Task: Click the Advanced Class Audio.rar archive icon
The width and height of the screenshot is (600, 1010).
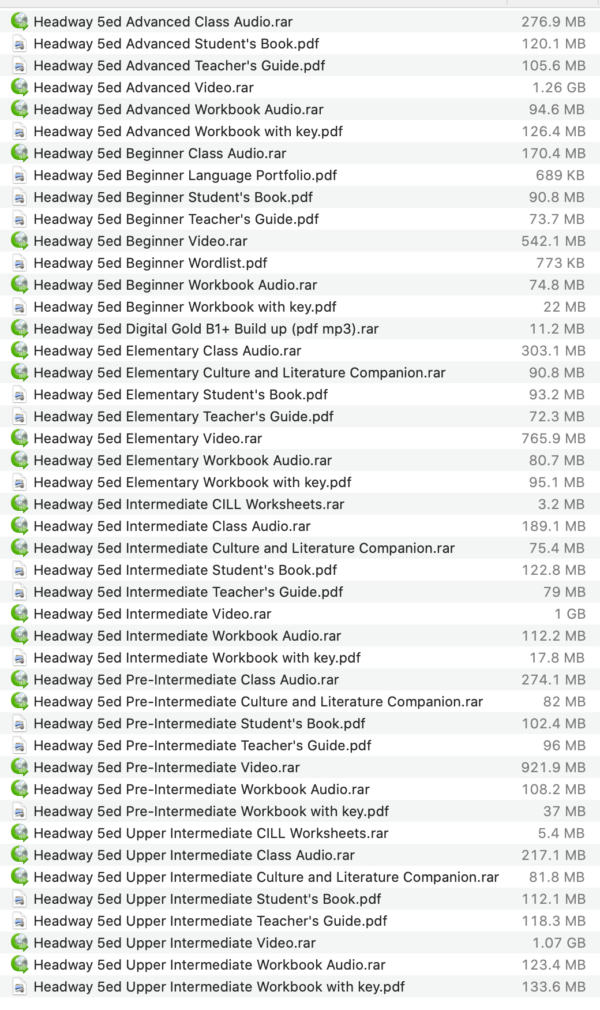Action: (x=19, y=22)
